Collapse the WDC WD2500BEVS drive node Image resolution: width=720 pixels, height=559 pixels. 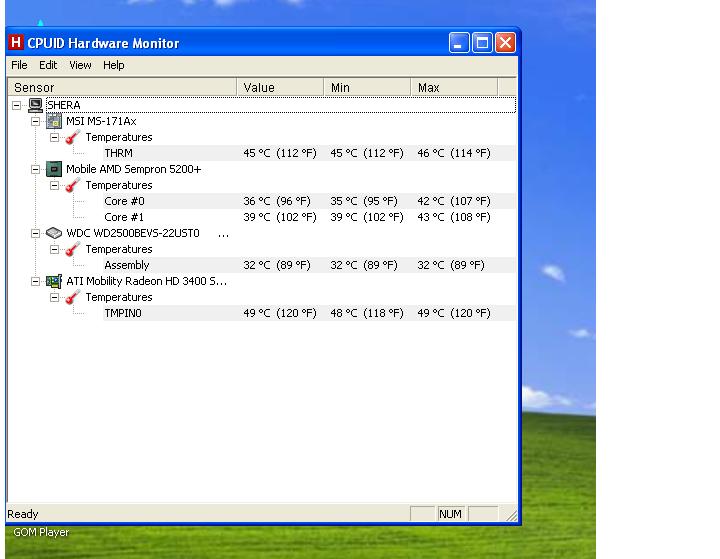pos(35,233)
